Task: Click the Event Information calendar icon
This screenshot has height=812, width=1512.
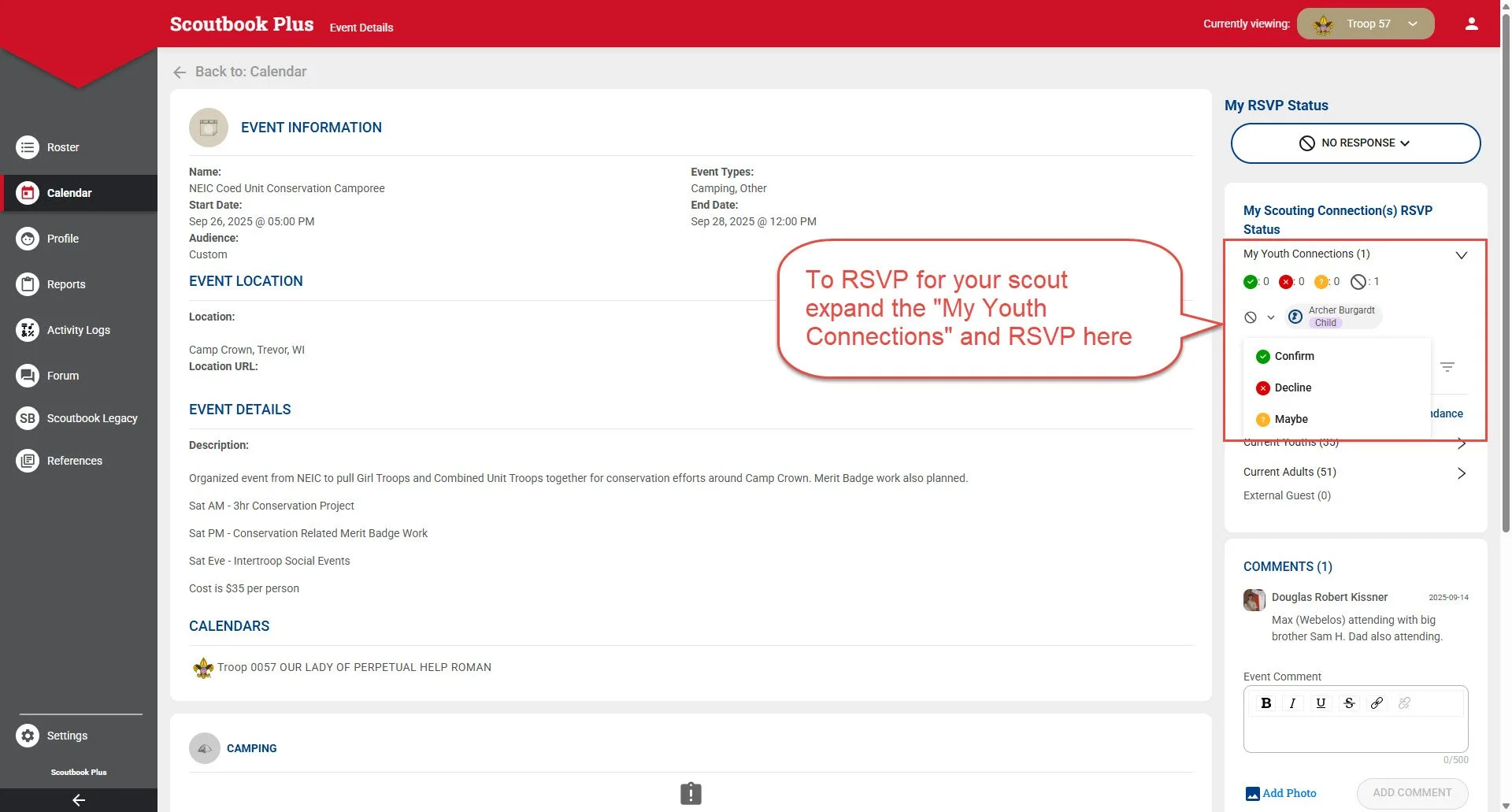Action: (x=209, y=128)
